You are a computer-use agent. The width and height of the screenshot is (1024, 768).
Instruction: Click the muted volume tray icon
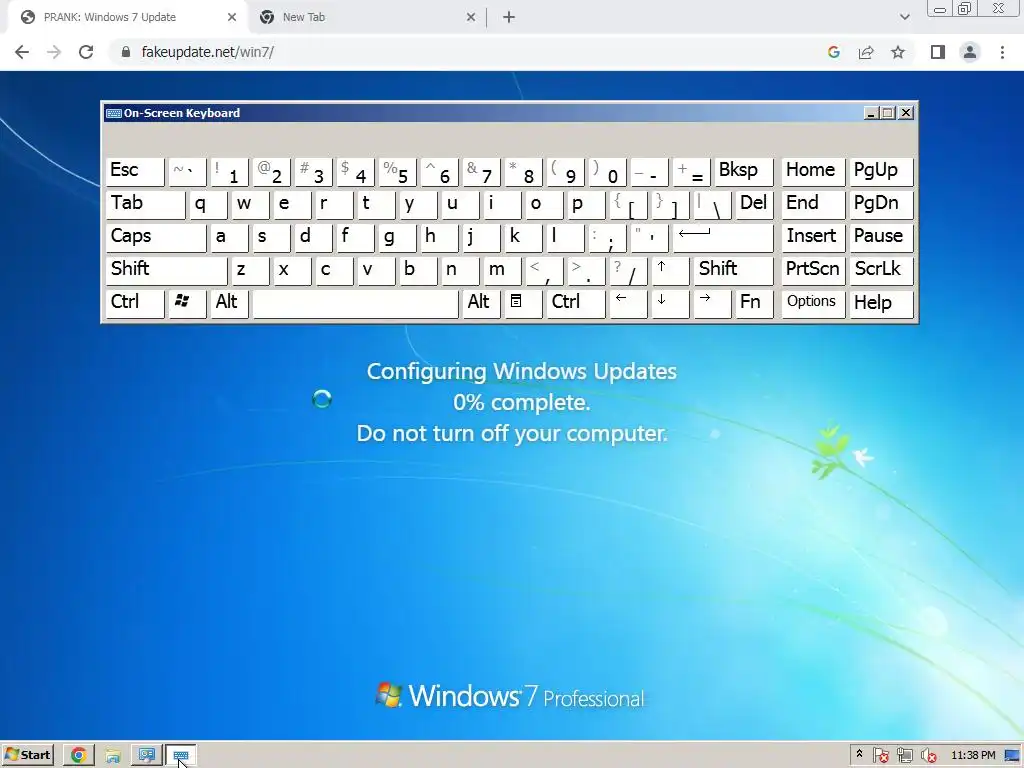[x=928, y=756]
